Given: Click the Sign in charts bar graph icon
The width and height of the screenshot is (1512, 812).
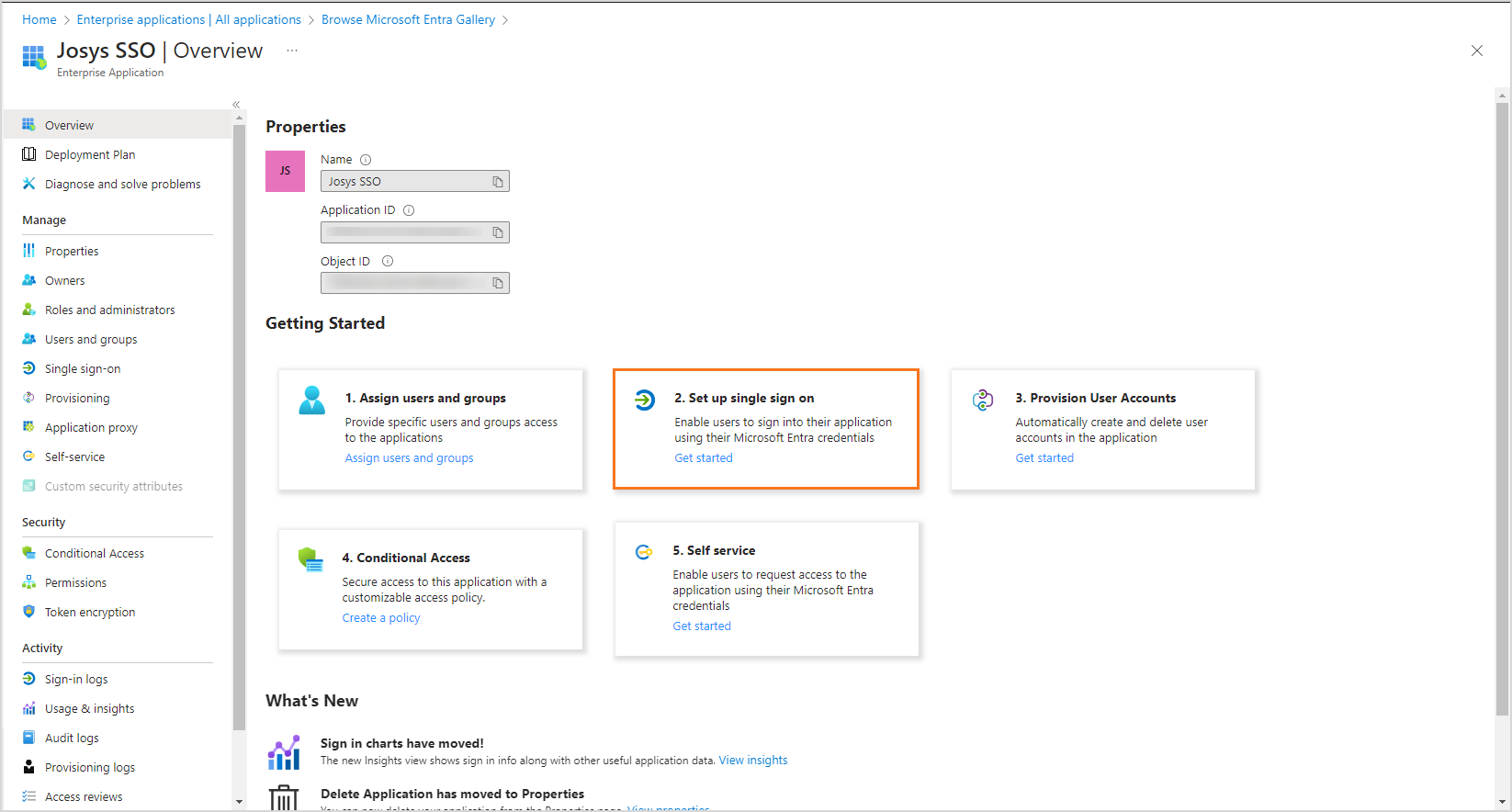Looking at the screenshot, I should pyautogui.click(x=284, y=752).
